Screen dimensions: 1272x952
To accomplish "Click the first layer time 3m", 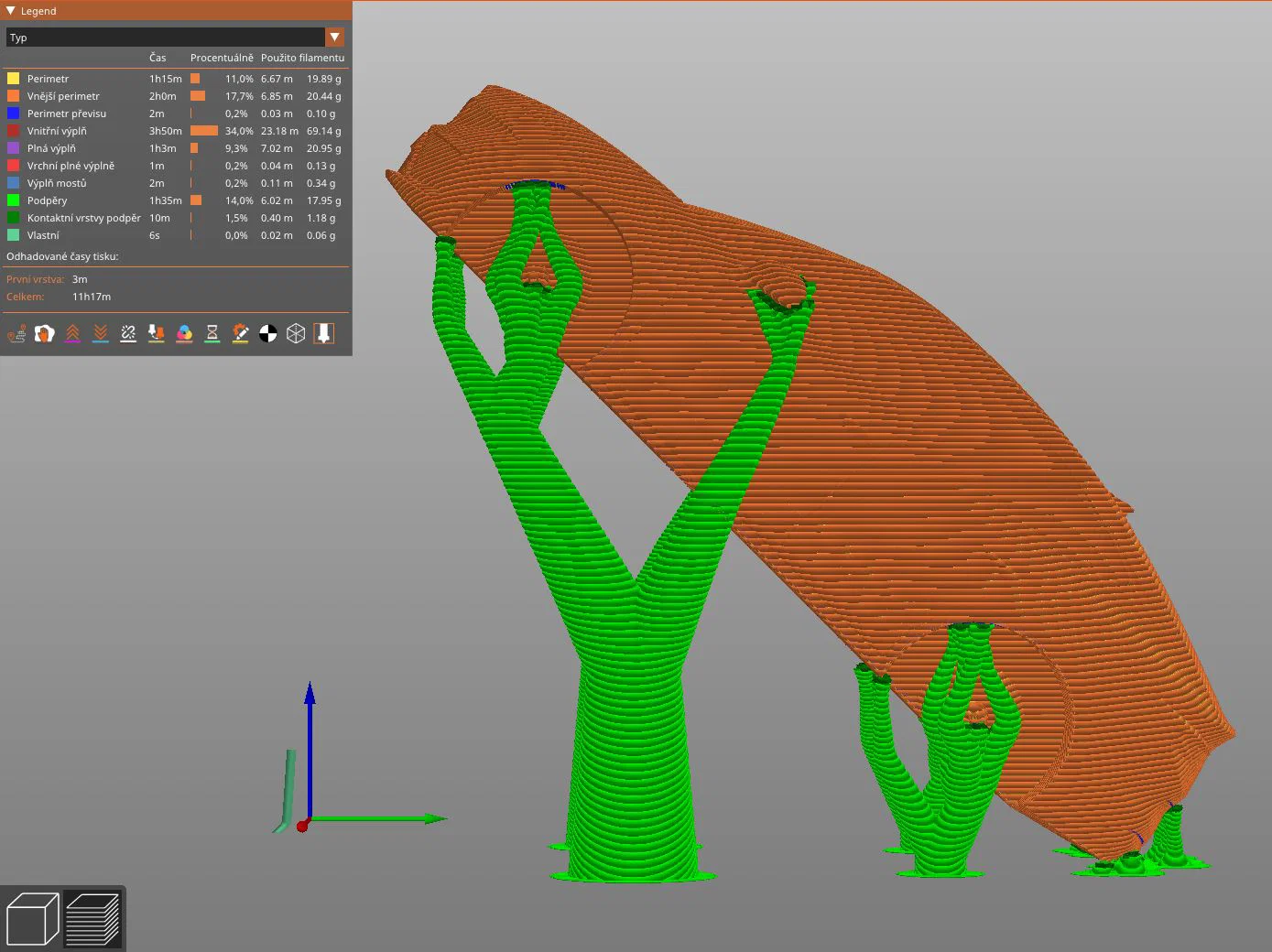I will click(x=80, y=279).
